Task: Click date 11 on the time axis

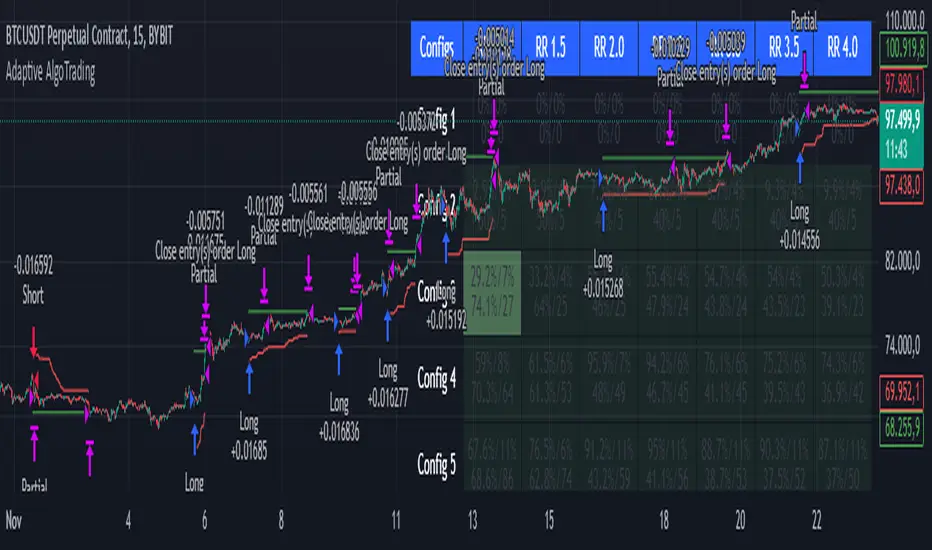Action: 396,521
